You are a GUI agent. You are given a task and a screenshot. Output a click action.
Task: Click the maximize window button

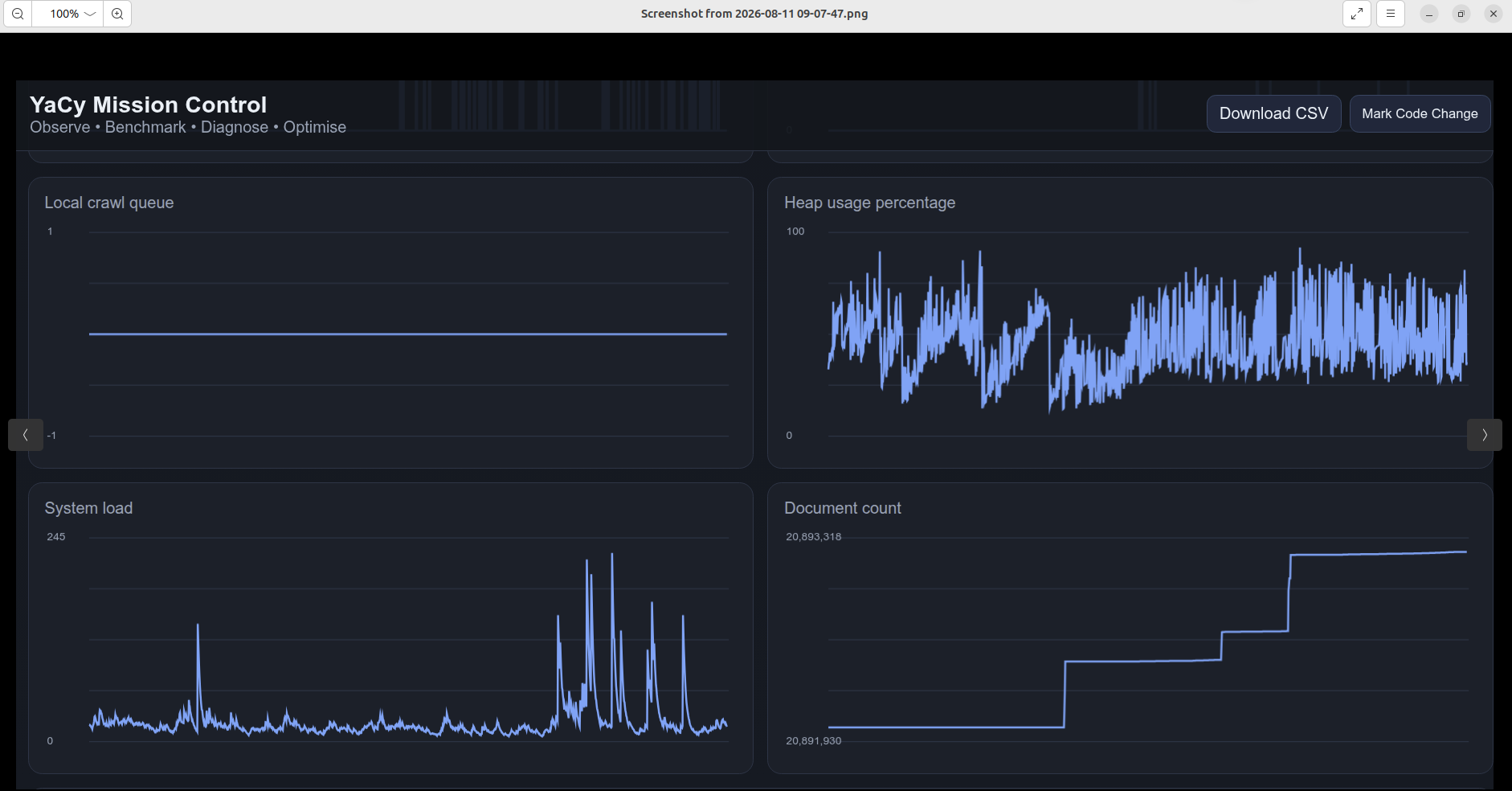tap(1461, 14)
